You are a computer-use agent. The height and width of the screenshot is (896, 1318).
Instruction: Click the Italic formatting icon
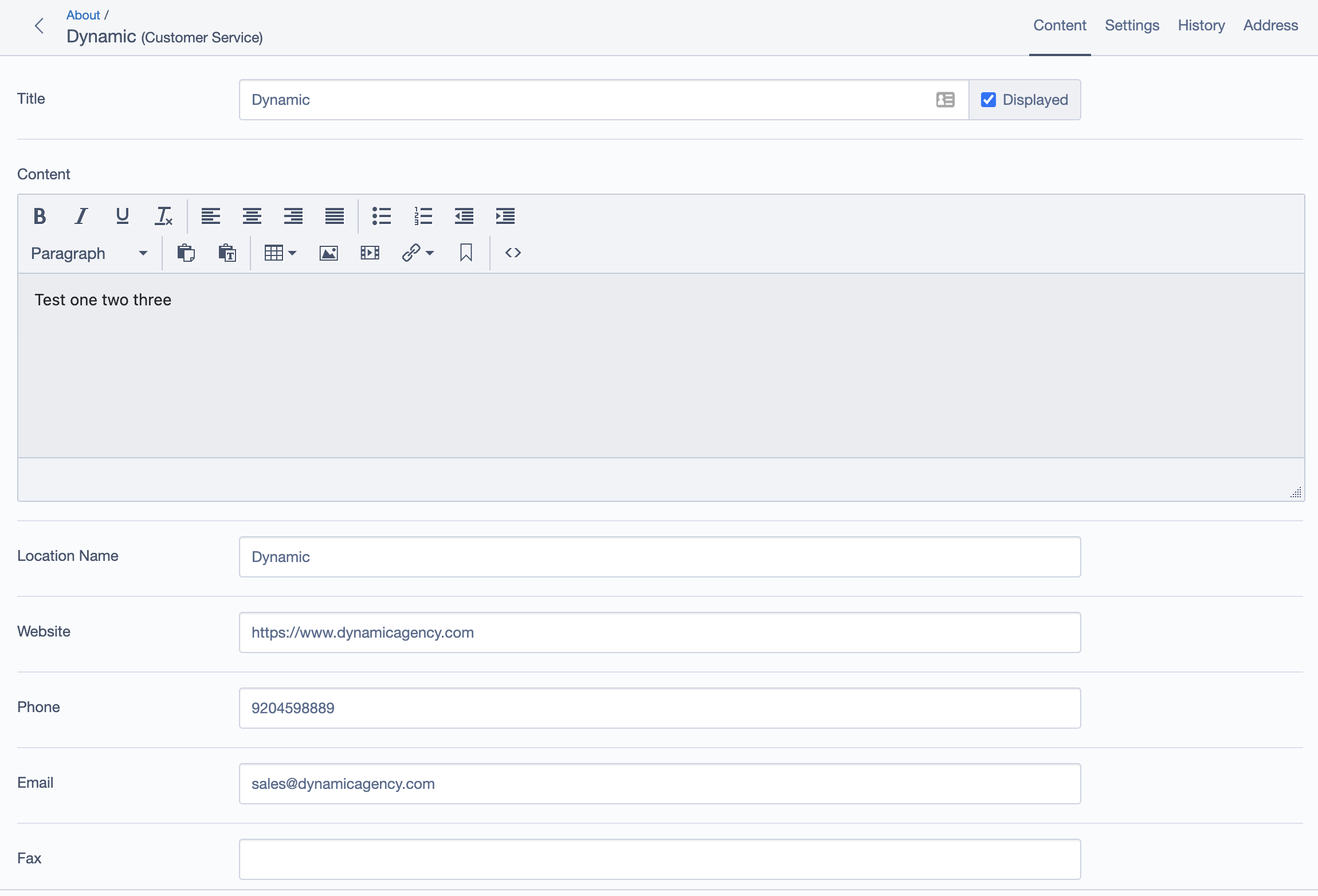pyautogui.click(x=80, y=215)
